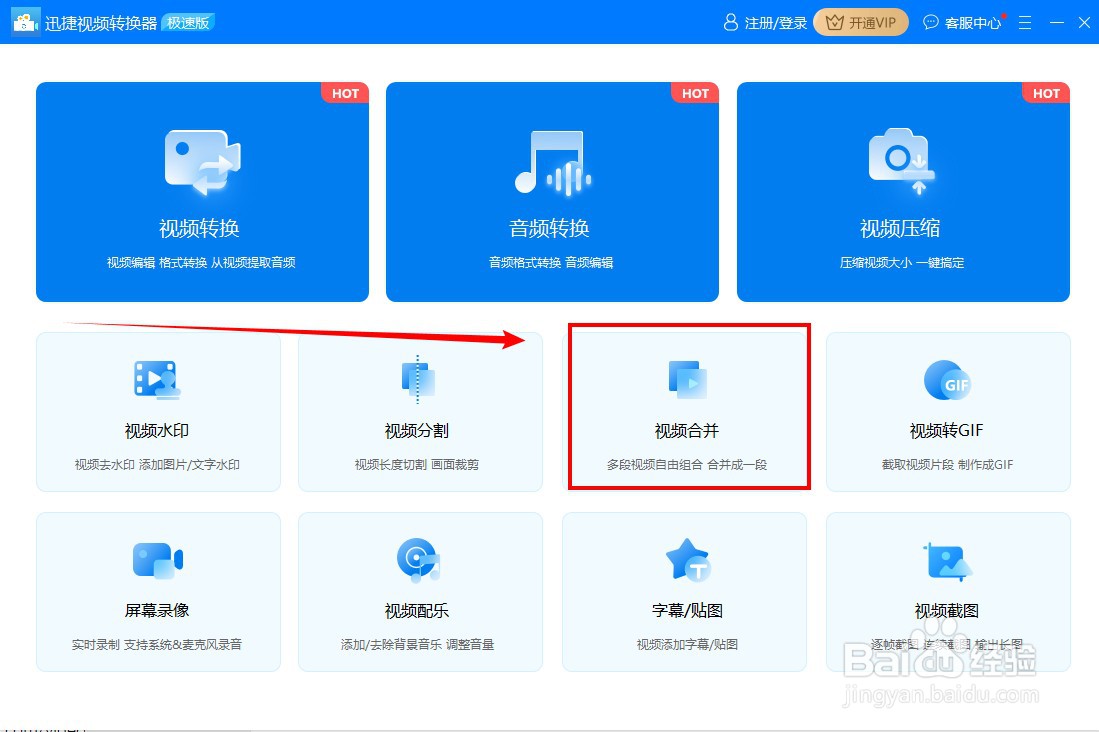Image resolution: width=1099 pixels, height=732 pixels.
Task: Click the 视频转GIF label
Action: point(947,431)
